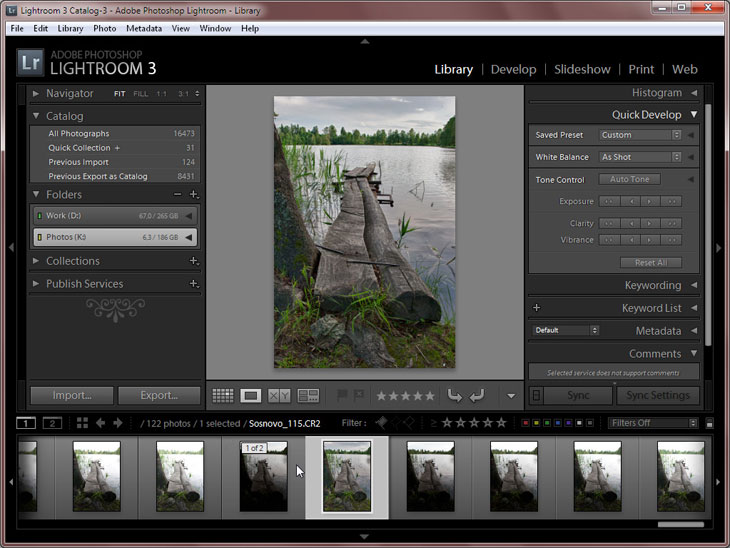Open the Saved Preset dropdown

pos(640,135)
